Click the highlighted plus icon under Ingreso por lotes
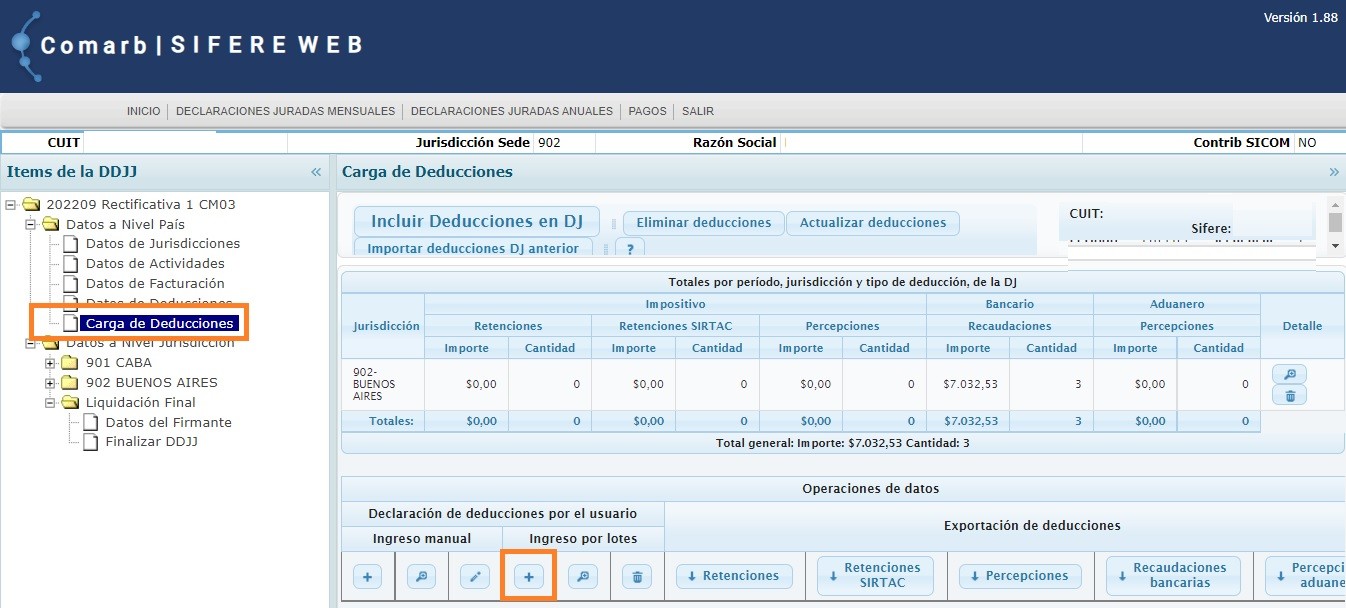1346x608 pixels. click(528, 575)
